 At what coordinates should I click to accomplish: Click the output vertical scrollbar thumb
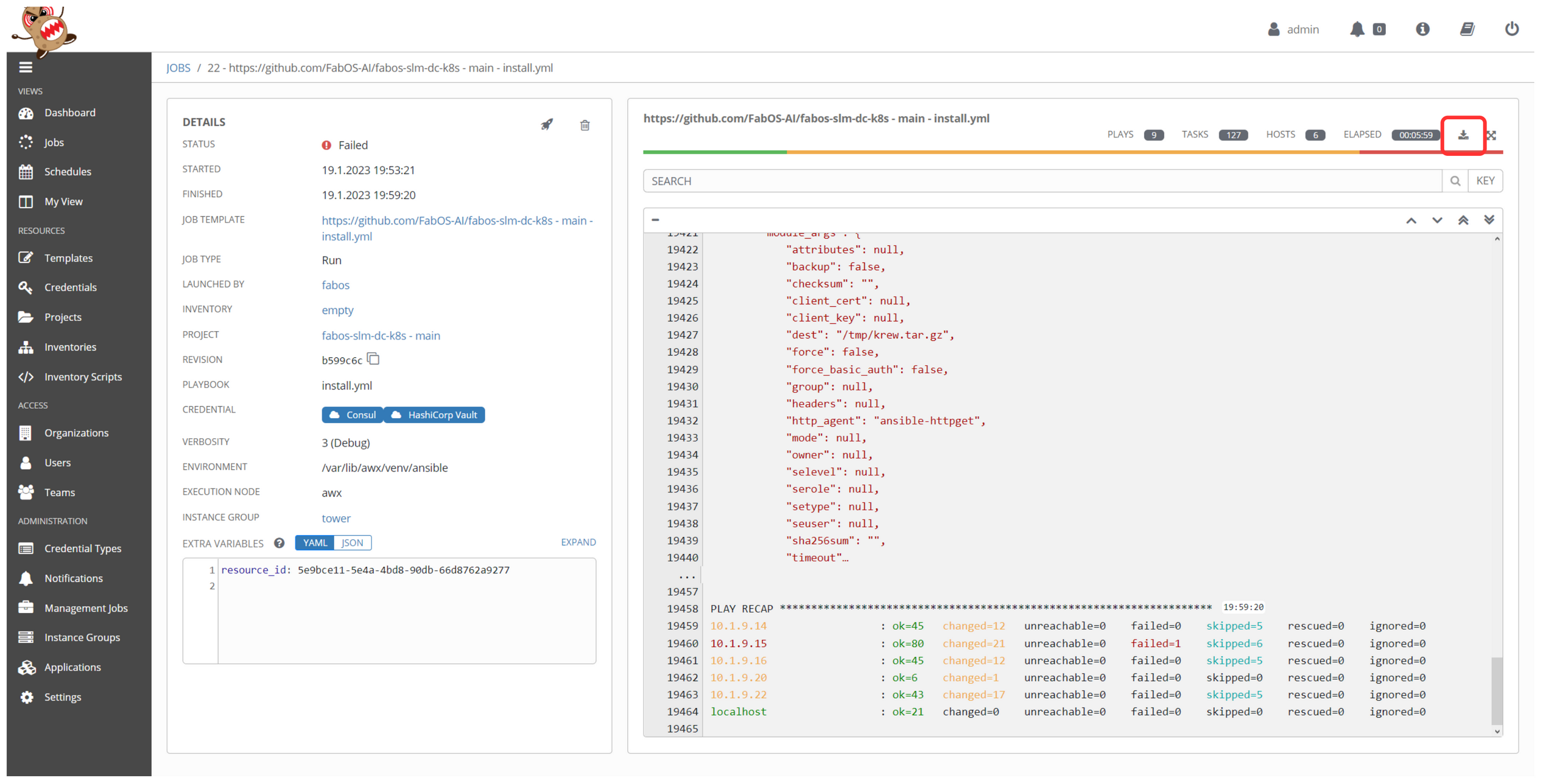tap(1497, 690)
